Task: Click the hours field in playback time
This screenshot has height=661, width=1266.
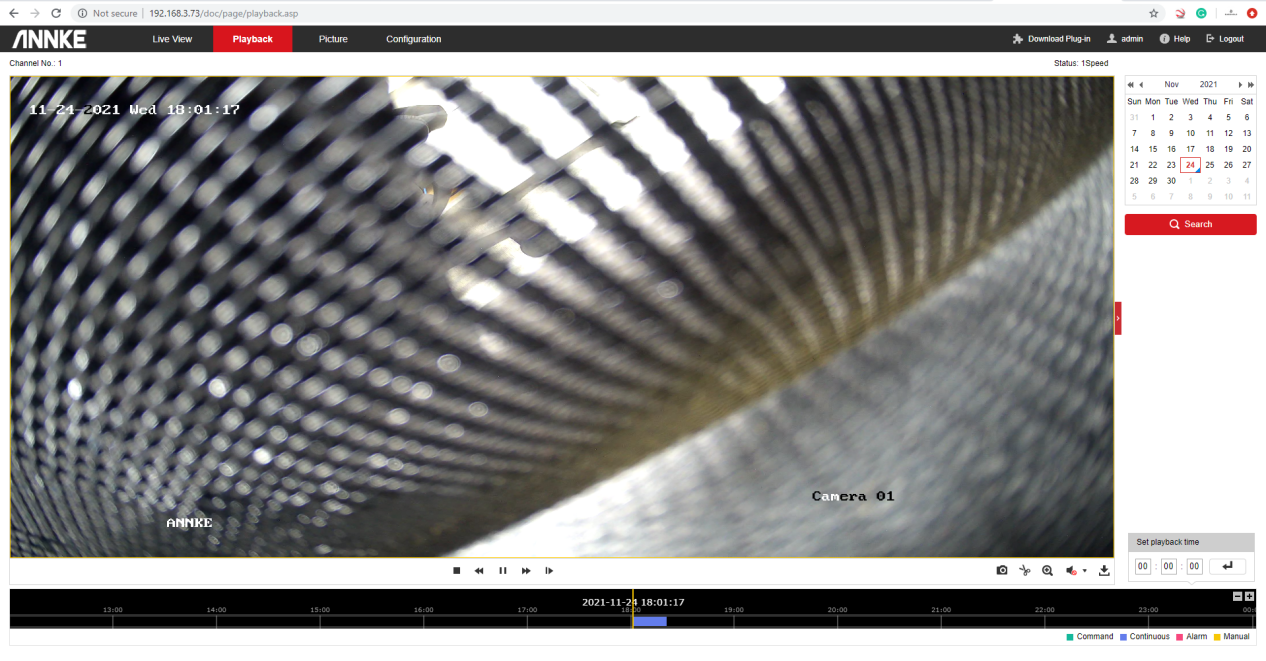Action: point(1143,567)
